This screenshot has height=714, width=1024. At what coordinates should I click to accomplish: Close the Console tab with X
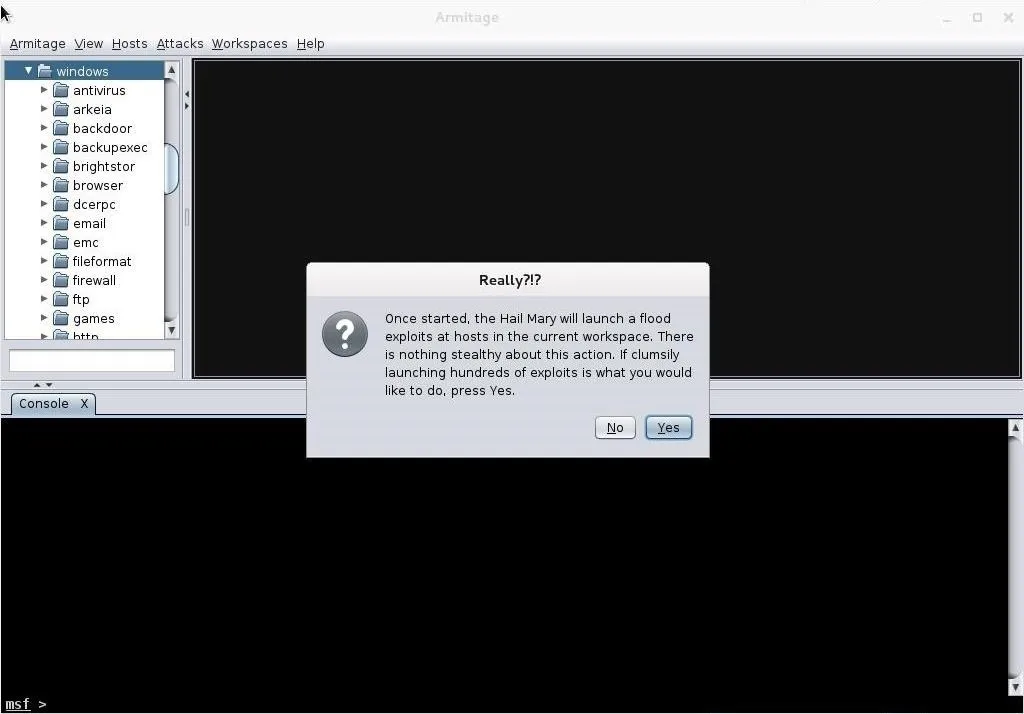(x=84, y=404)
